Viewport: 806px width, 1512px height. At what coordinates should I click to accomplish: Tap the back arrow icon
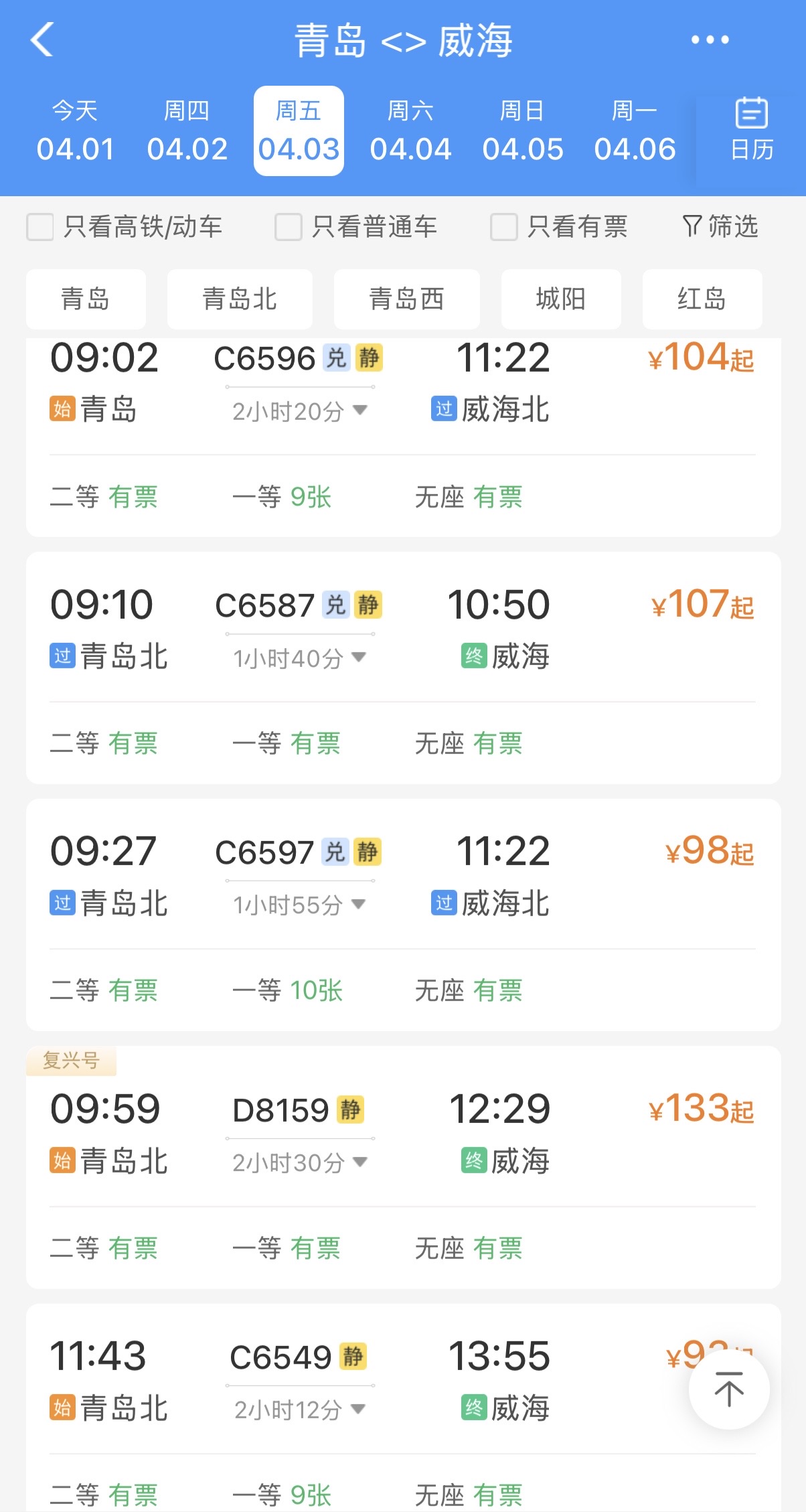[x=42, y=40]
